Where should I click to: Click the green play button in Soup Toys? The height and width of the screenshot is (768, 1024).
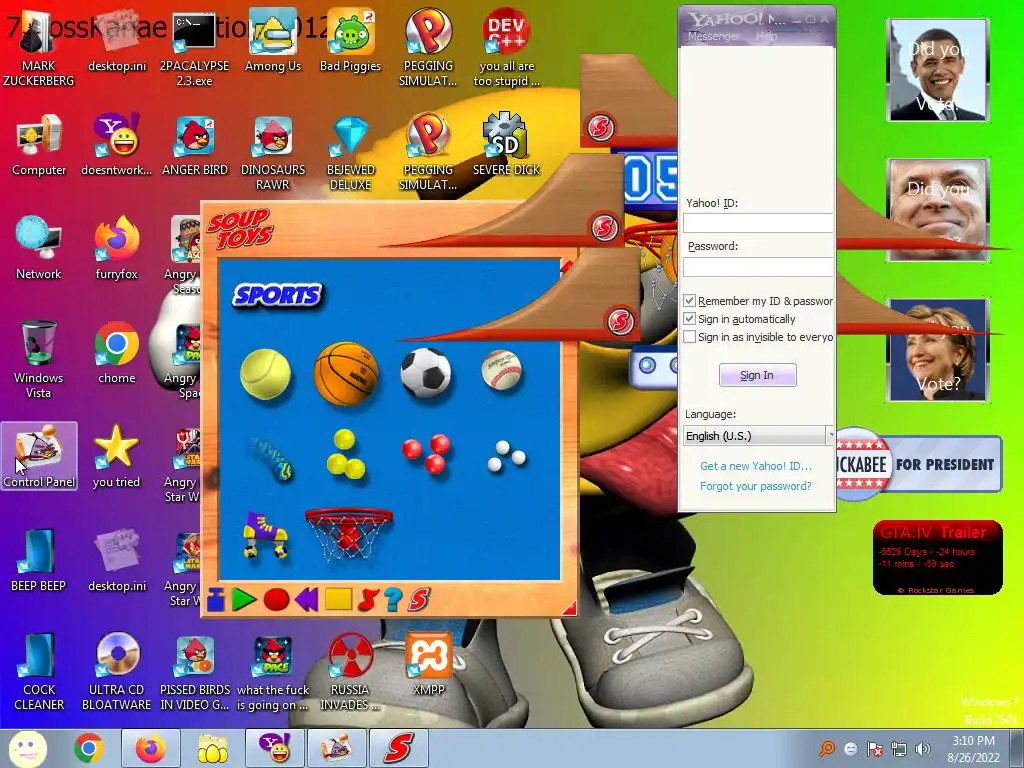[x=244, y=600]
